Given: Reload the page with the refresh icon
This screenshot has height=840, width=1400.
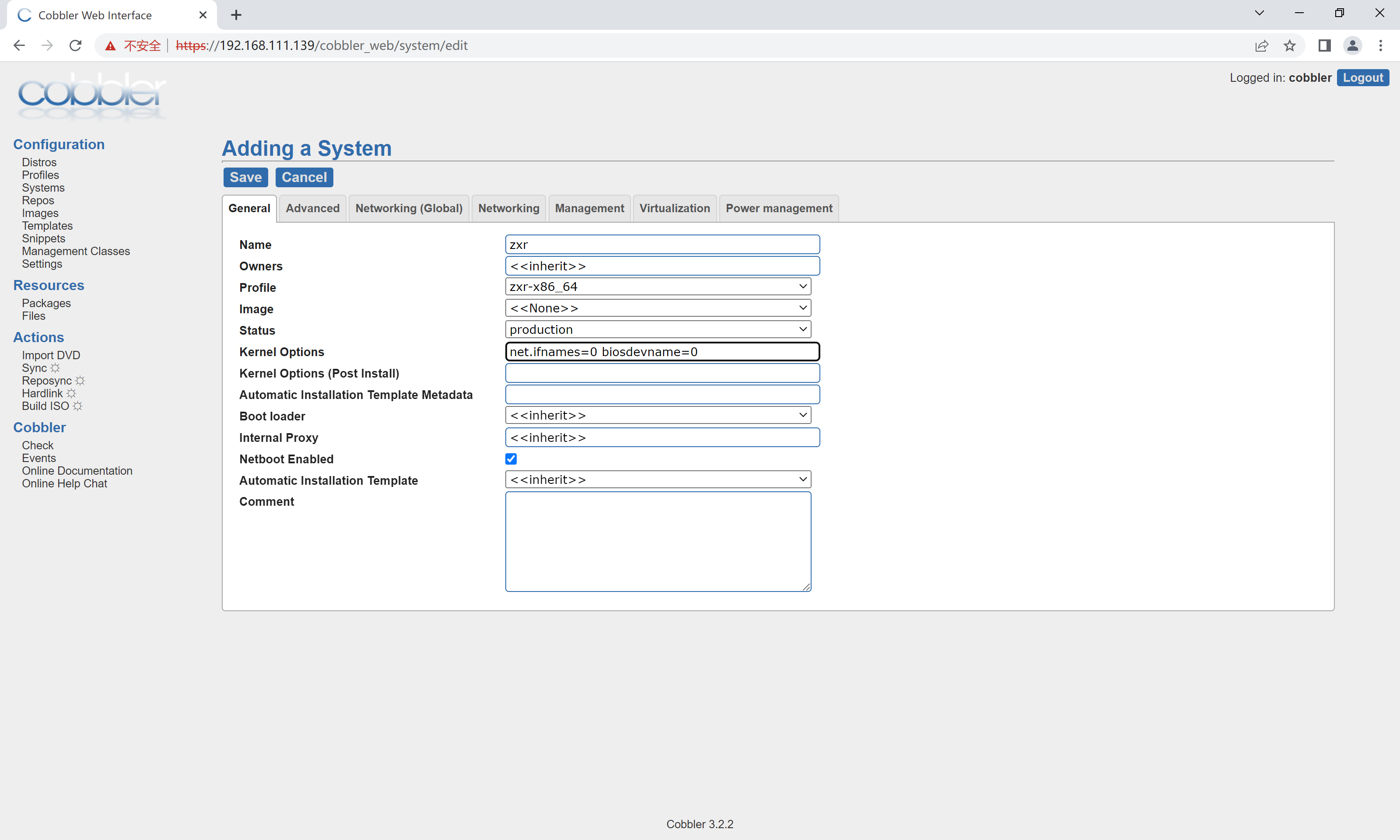Looking at the screenshot, I should (75, 45).
